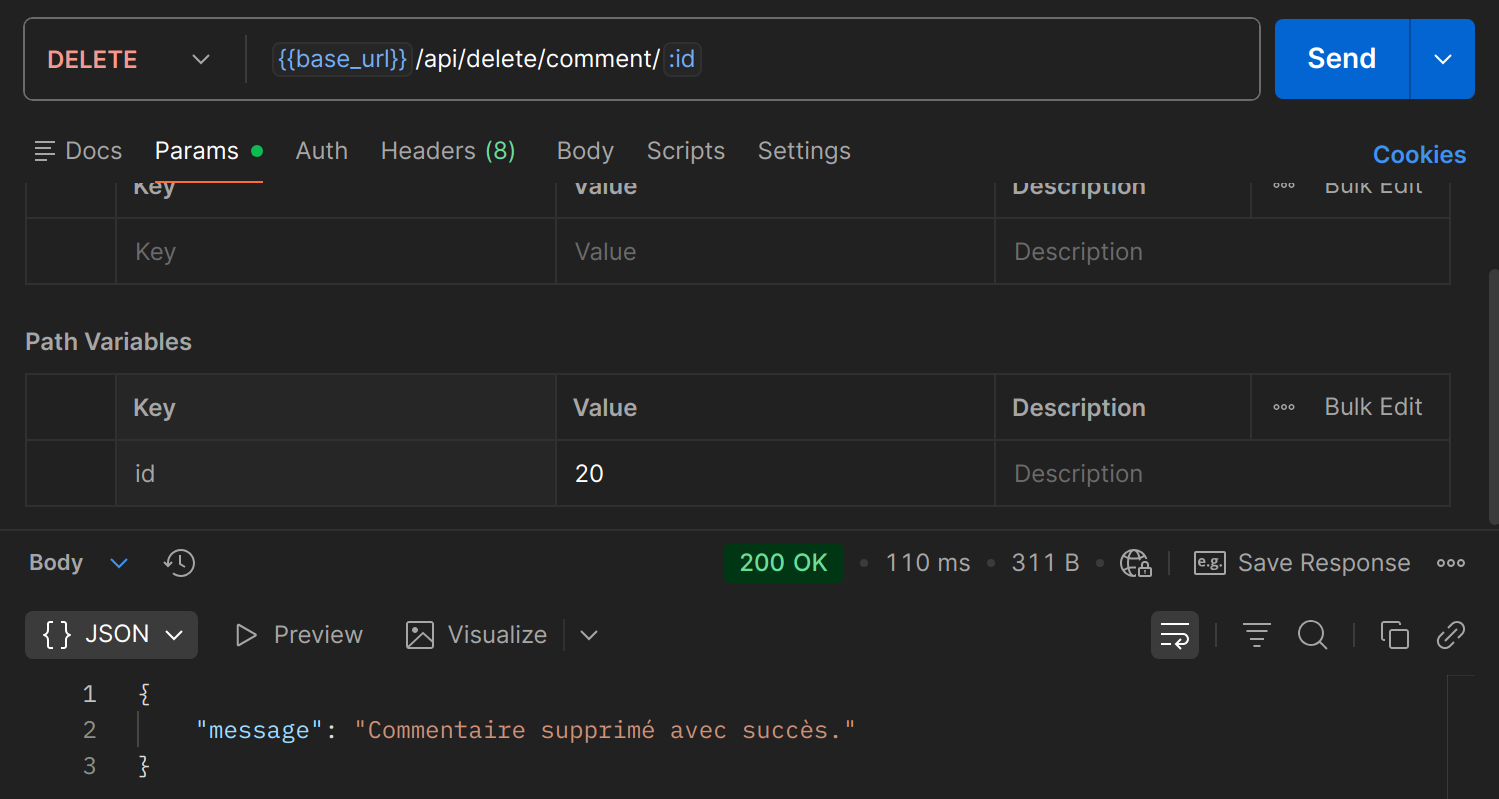Click the filter response icon
1499x799 pixels.
click(x=1256, y=635)
